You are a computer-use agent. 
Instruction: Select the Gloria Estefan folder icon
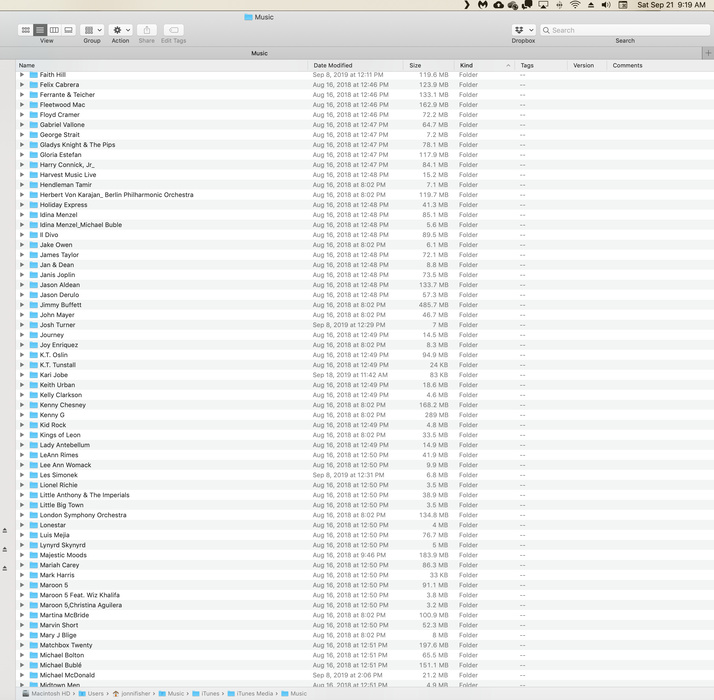pos(33,155)
